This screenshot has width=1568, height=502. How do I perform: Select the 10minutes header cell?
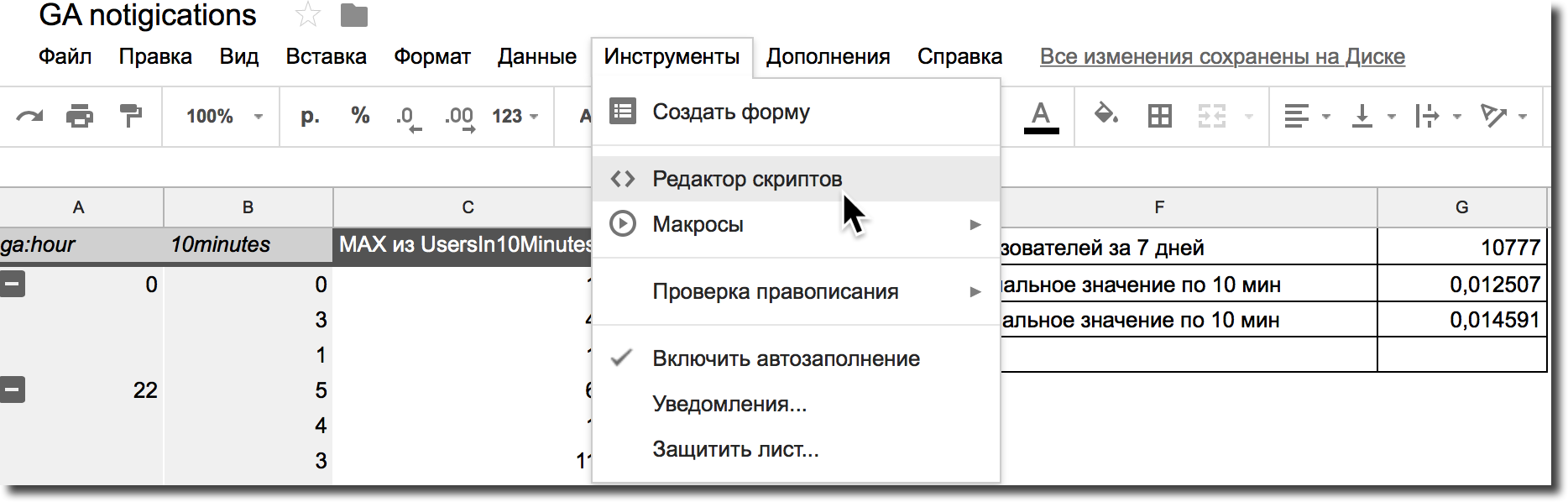click(x=248, y=245)
